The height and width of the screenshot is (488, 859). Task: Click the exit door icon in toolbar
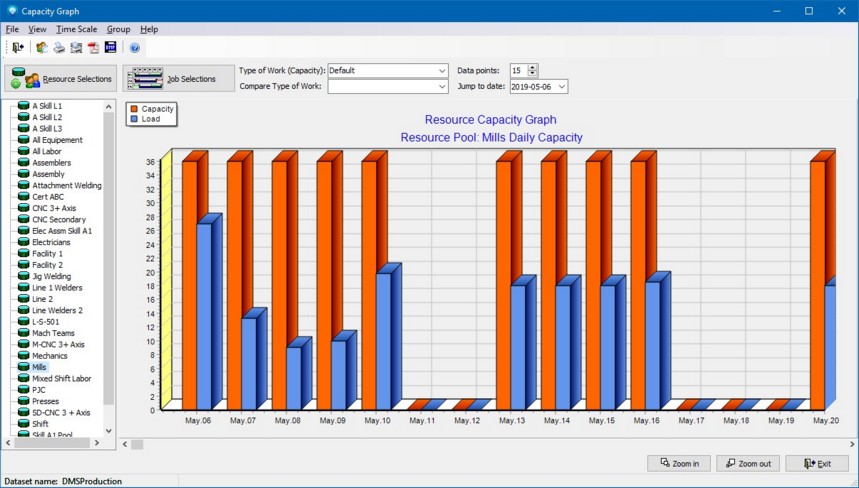18,47
